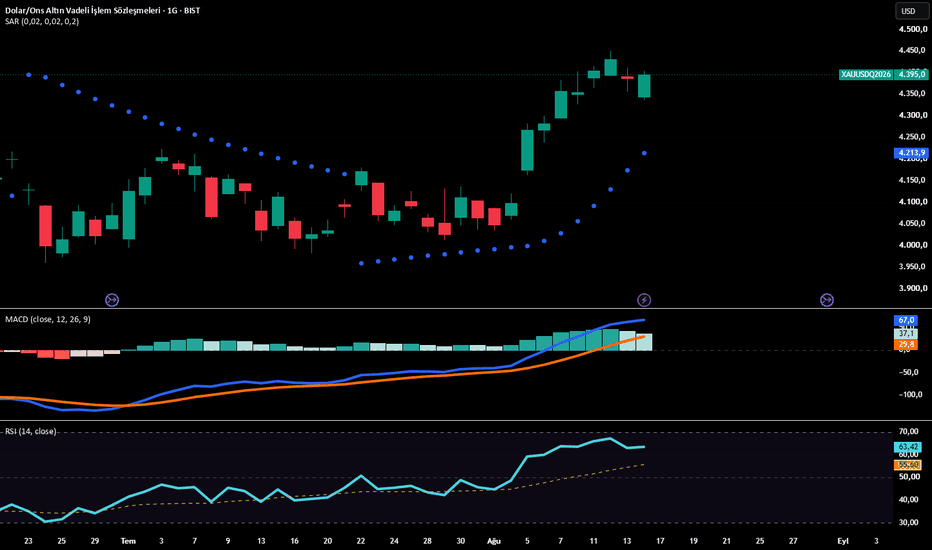Click the 21 date label on time axis
This screenshot has width=932, height=550.
point(726,541)
